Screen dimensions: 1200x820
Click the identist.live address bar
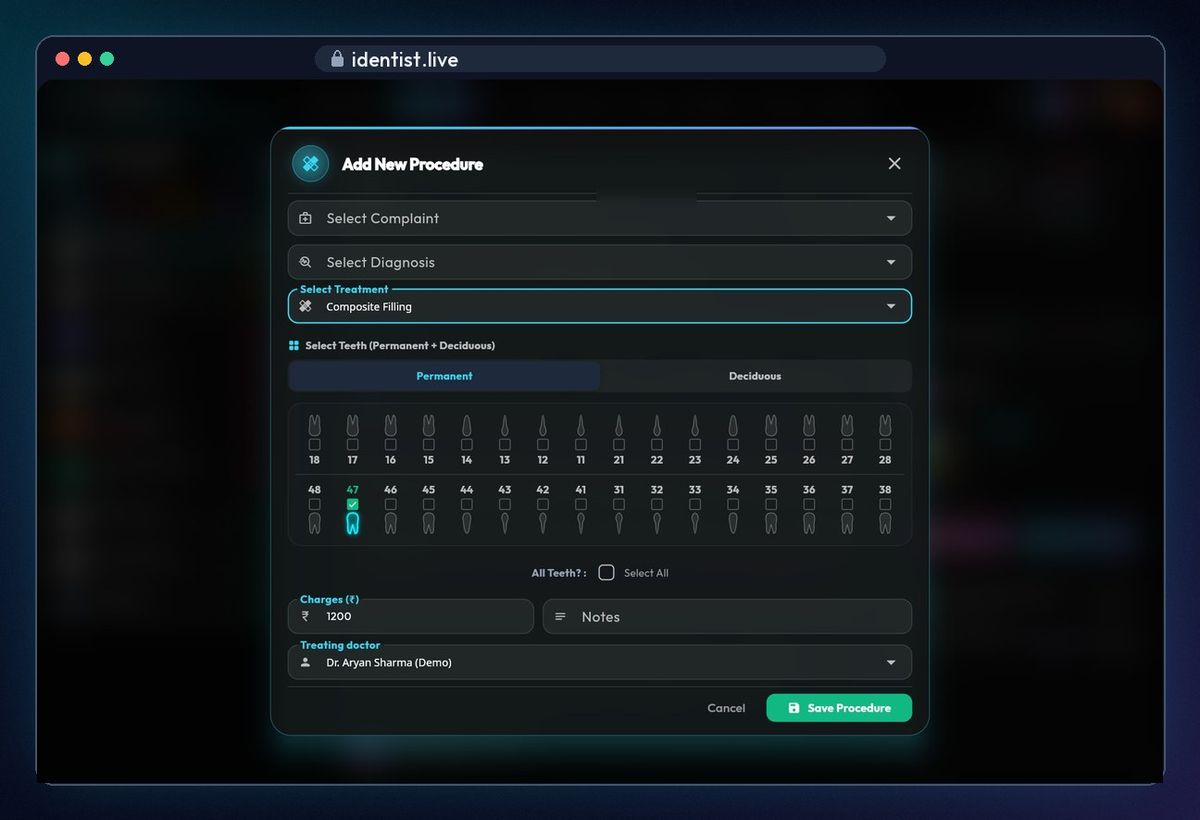pos(600,59)
